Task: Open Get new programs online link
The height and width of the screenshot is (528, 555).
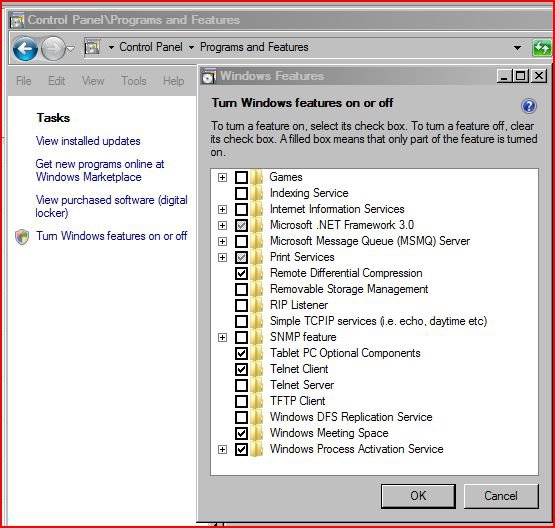Action: click(x=100, y=171)
